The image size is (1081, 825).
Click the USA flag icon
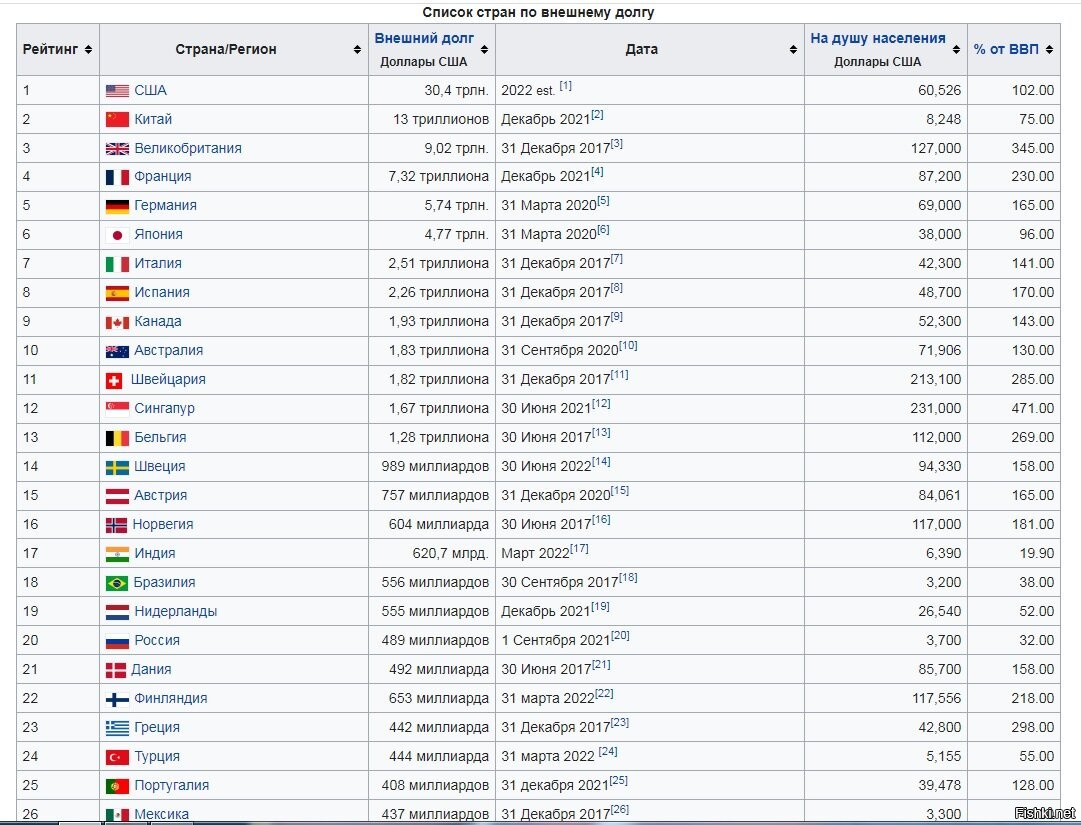click(117, 91)
